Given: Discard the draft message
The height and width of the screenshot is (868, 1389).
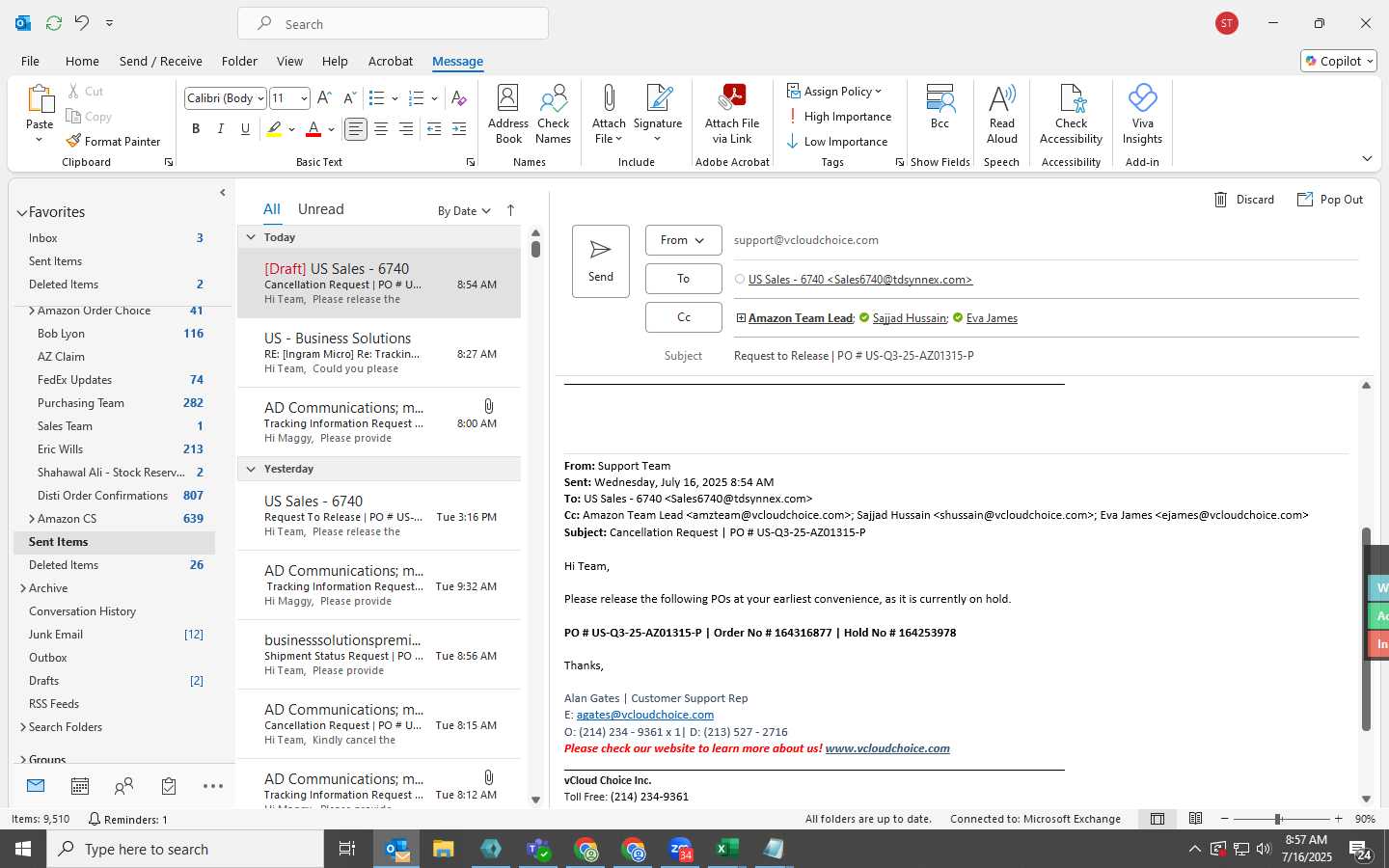Looking at the screenshot, I should 1243,200.
